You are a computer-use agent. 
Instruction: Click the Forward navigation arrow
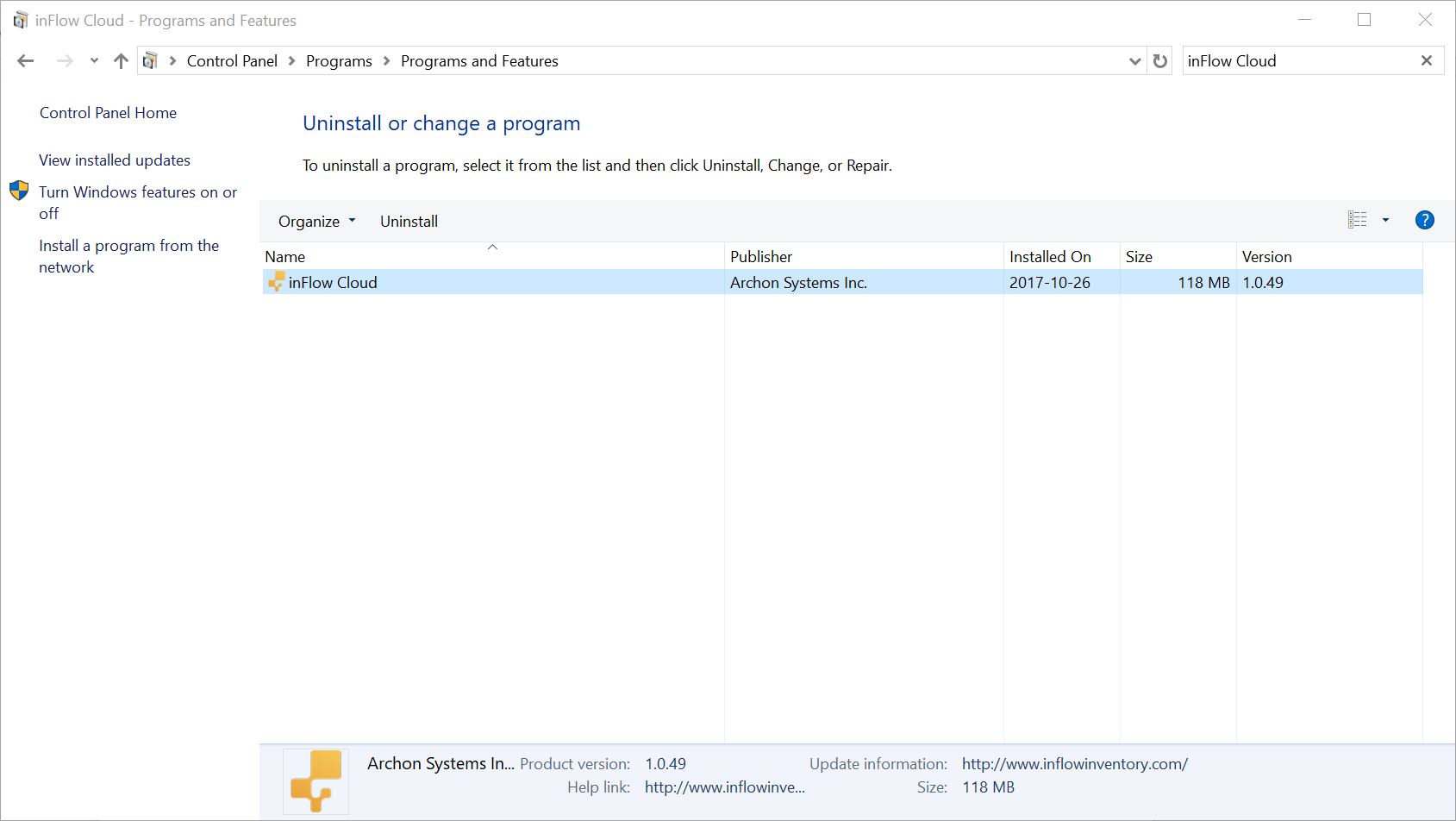[x=65, y=60]
